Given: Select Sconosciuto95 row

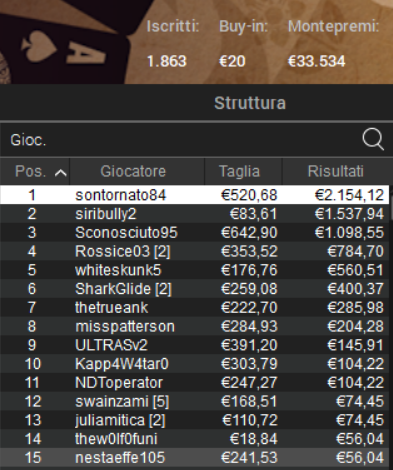Looking at the screenshot, I should [195, 232].
